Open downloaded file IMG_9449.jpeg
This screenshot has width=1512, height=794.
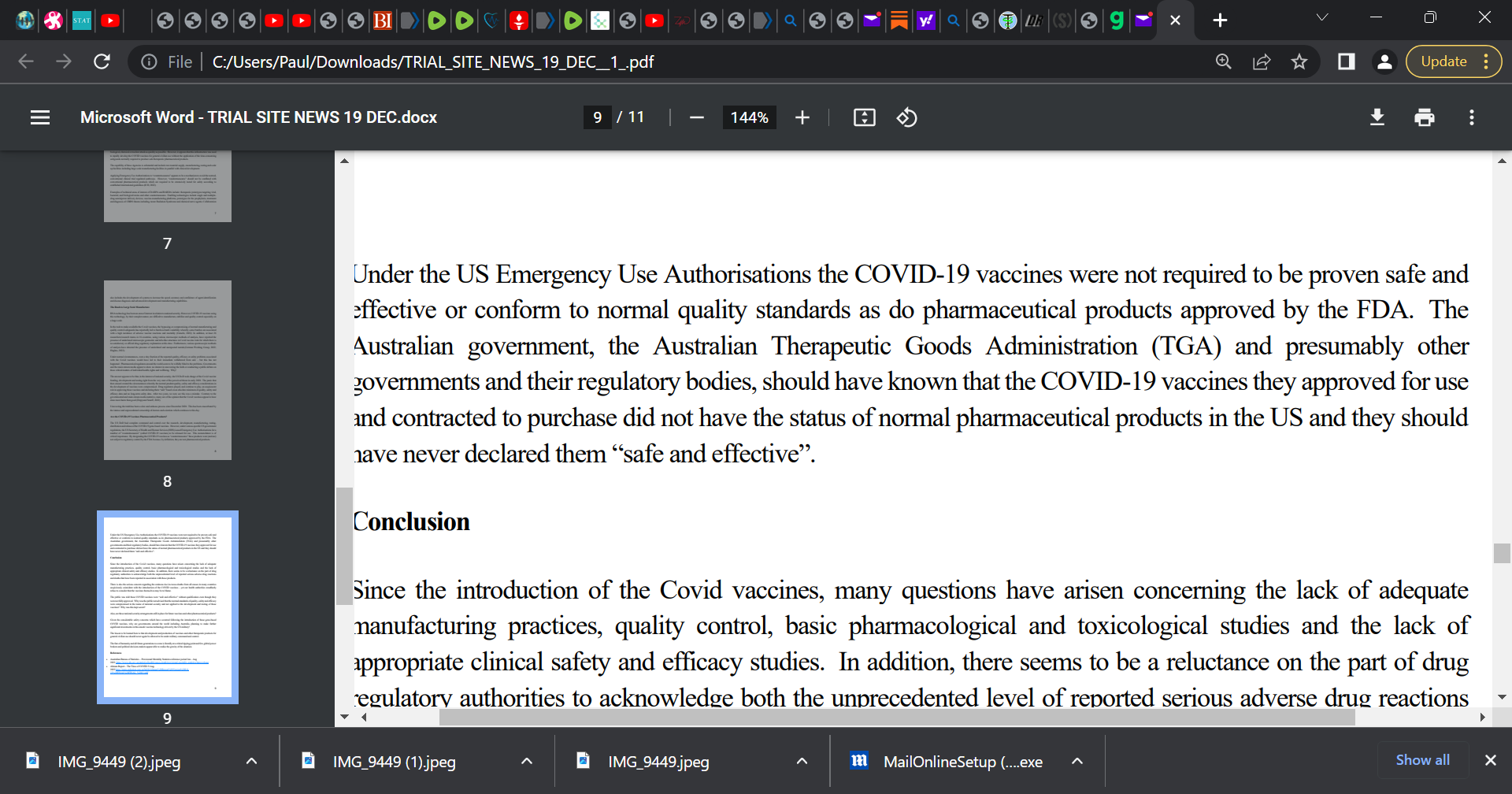[x=658, y=761]
